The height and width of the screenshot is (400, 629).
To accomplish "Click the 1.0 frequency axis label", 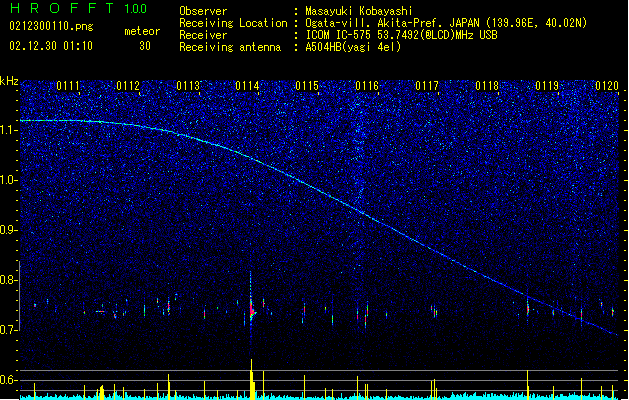I will [9, 180].
